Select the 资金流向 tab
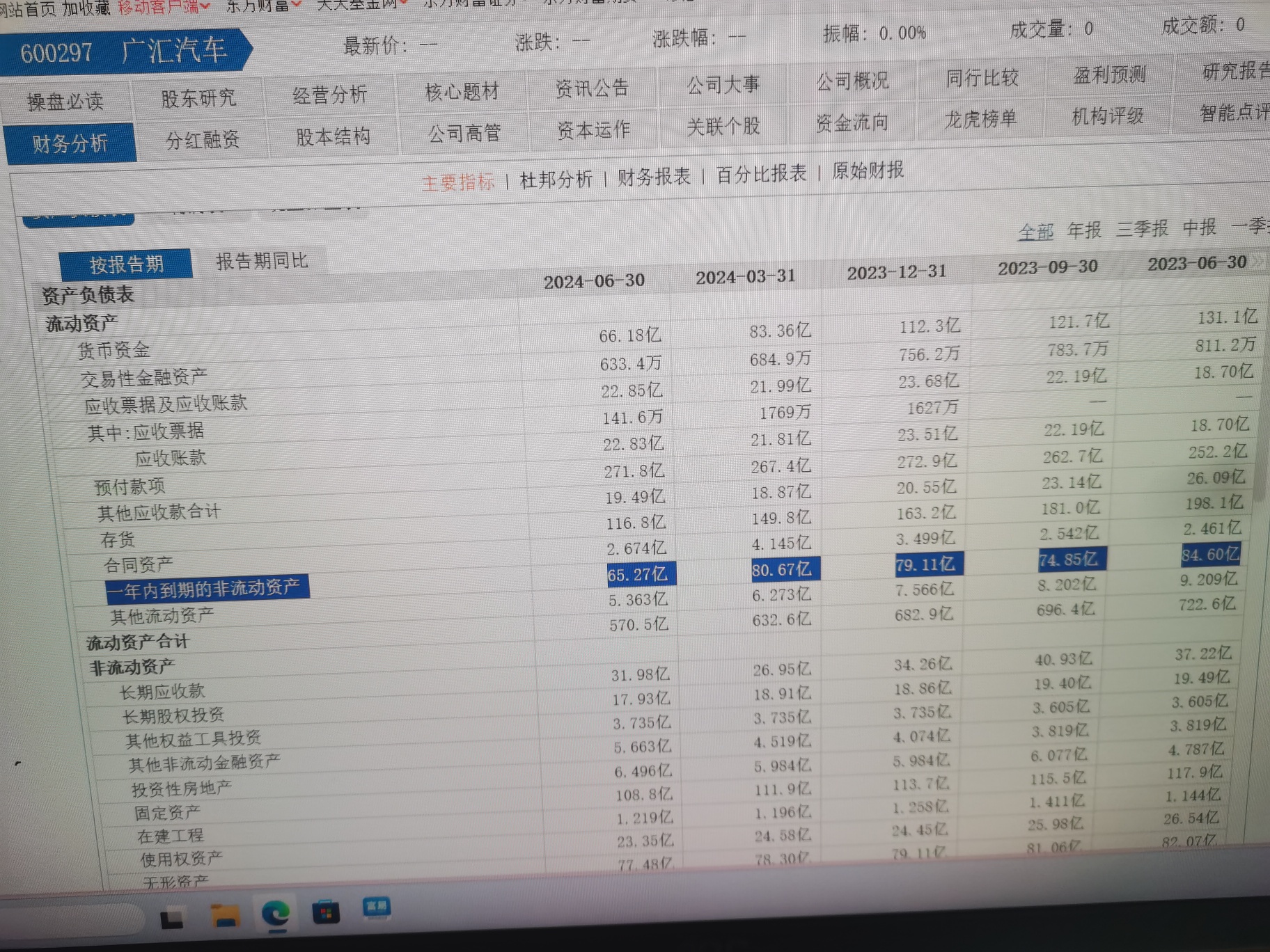The width and height of the screenshot is (1270, 952). point(852,122)
